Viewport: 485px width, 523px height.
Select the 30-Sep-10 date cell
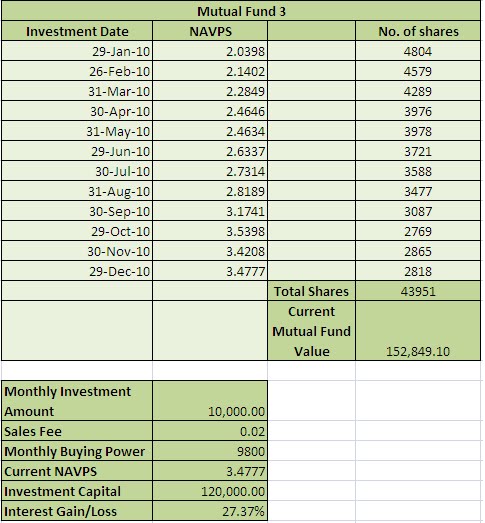tap(77, 211)
